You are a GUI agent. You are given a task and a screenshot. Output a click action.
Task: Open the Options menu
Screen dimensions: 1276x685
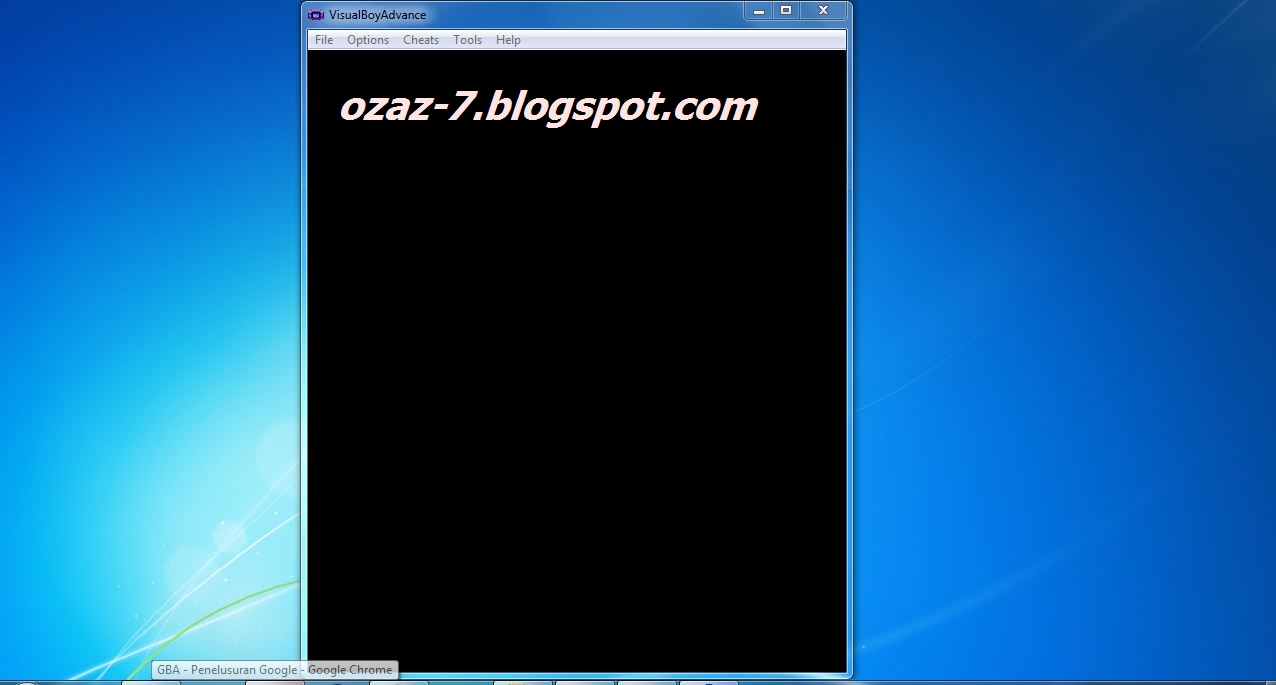368,39
